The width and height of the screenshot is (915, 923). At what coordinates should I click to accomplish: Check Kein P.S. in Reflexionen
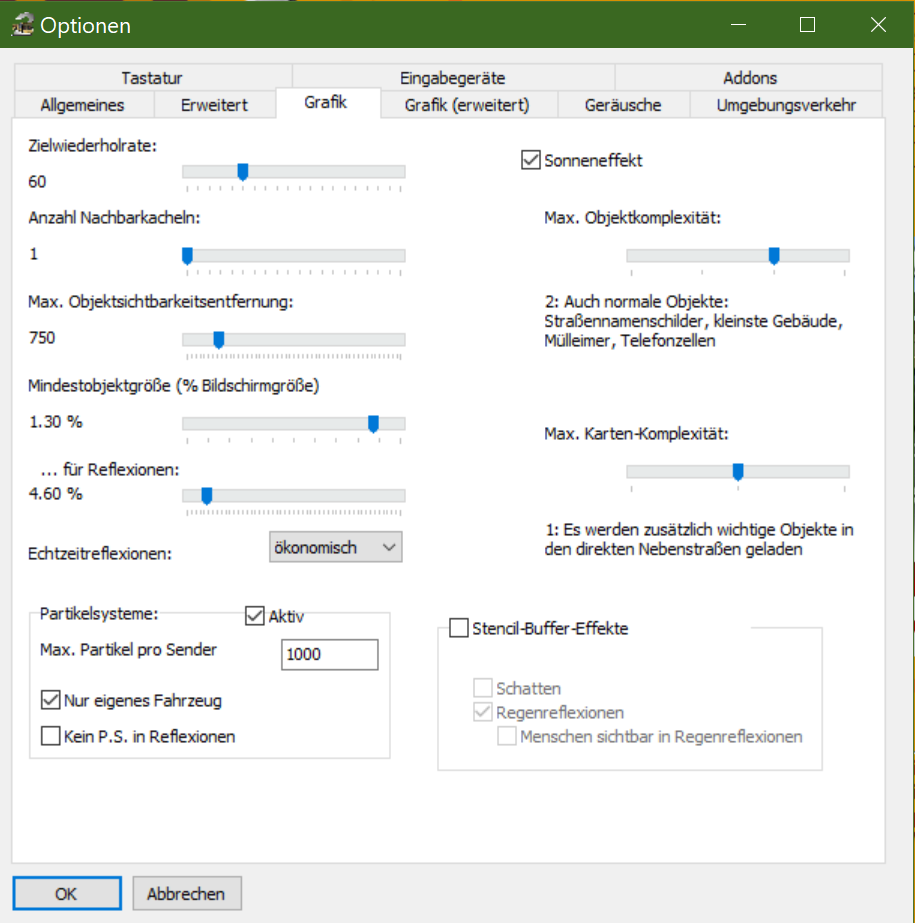point(50,737)
